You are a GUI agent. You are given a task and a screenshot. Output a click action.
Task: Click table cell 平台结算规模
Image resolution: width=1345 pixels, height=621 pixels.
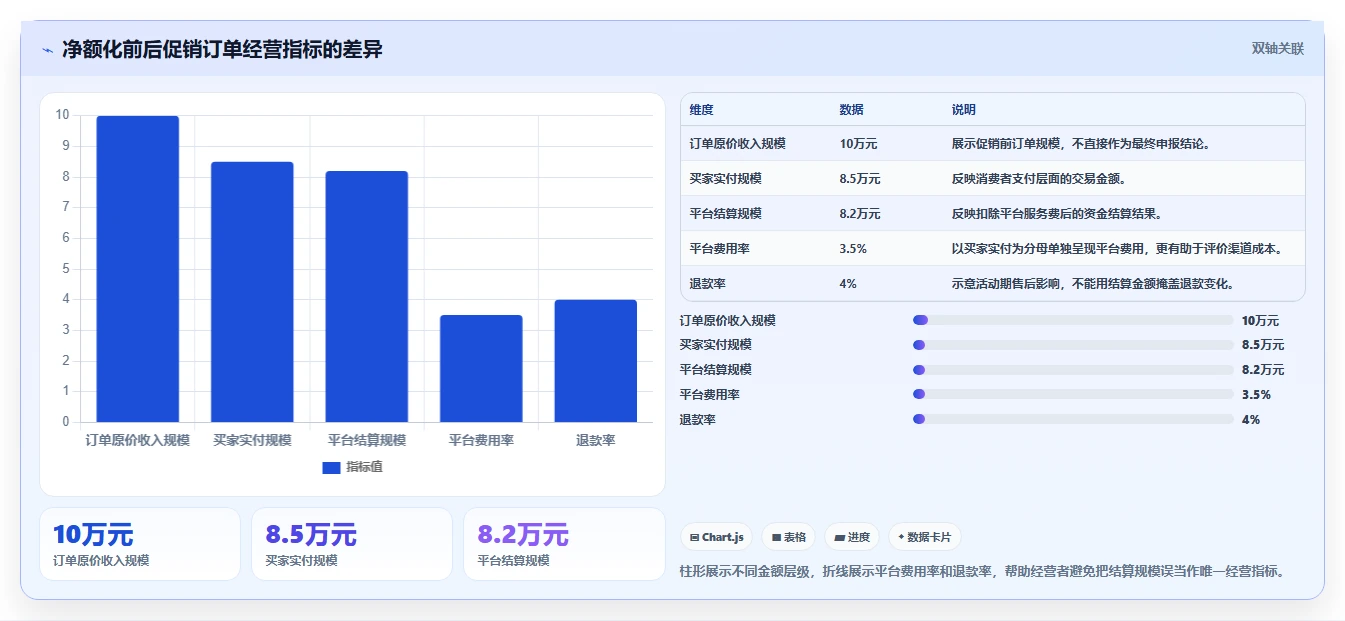point(726,214)
